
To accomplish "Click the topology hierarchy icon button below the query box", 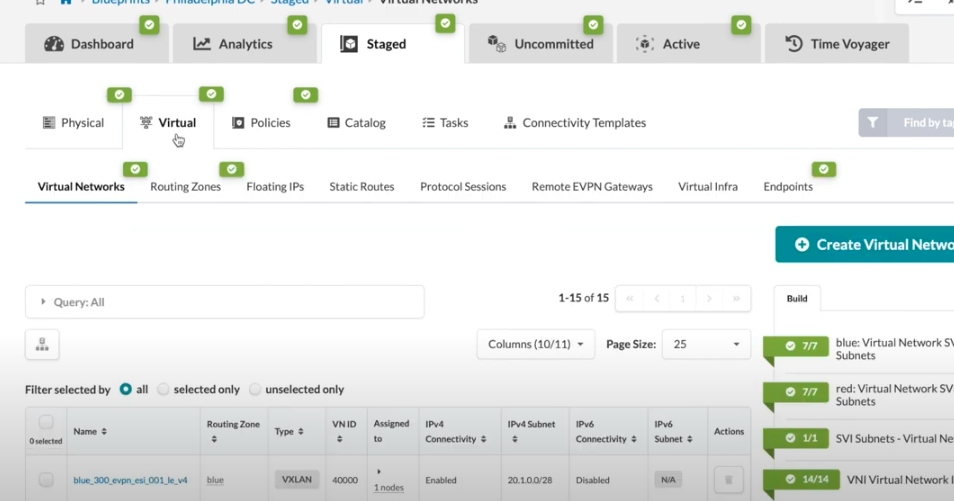I will point(42,345).
